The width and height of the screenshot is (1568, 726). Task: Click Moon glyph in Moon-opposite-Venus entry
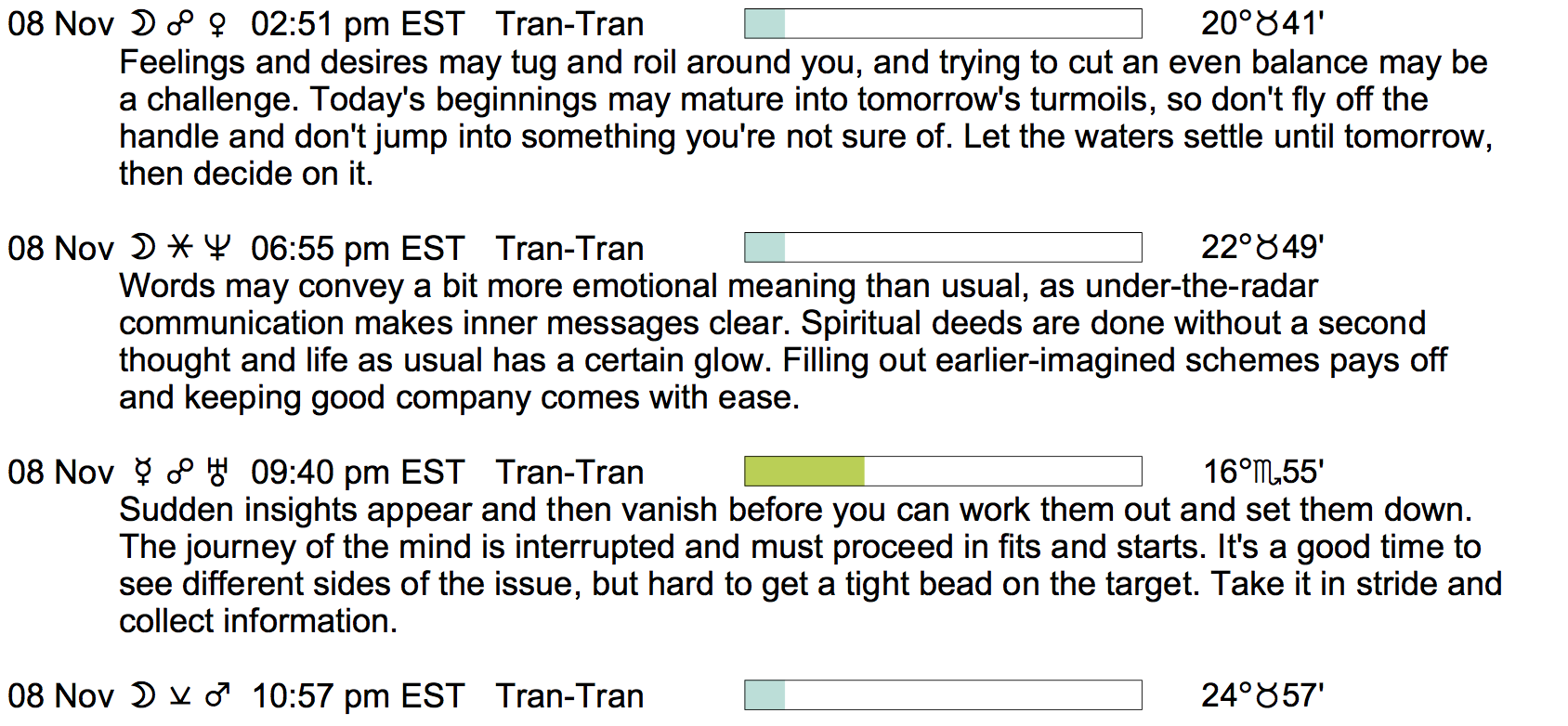(x=142, y=23)
